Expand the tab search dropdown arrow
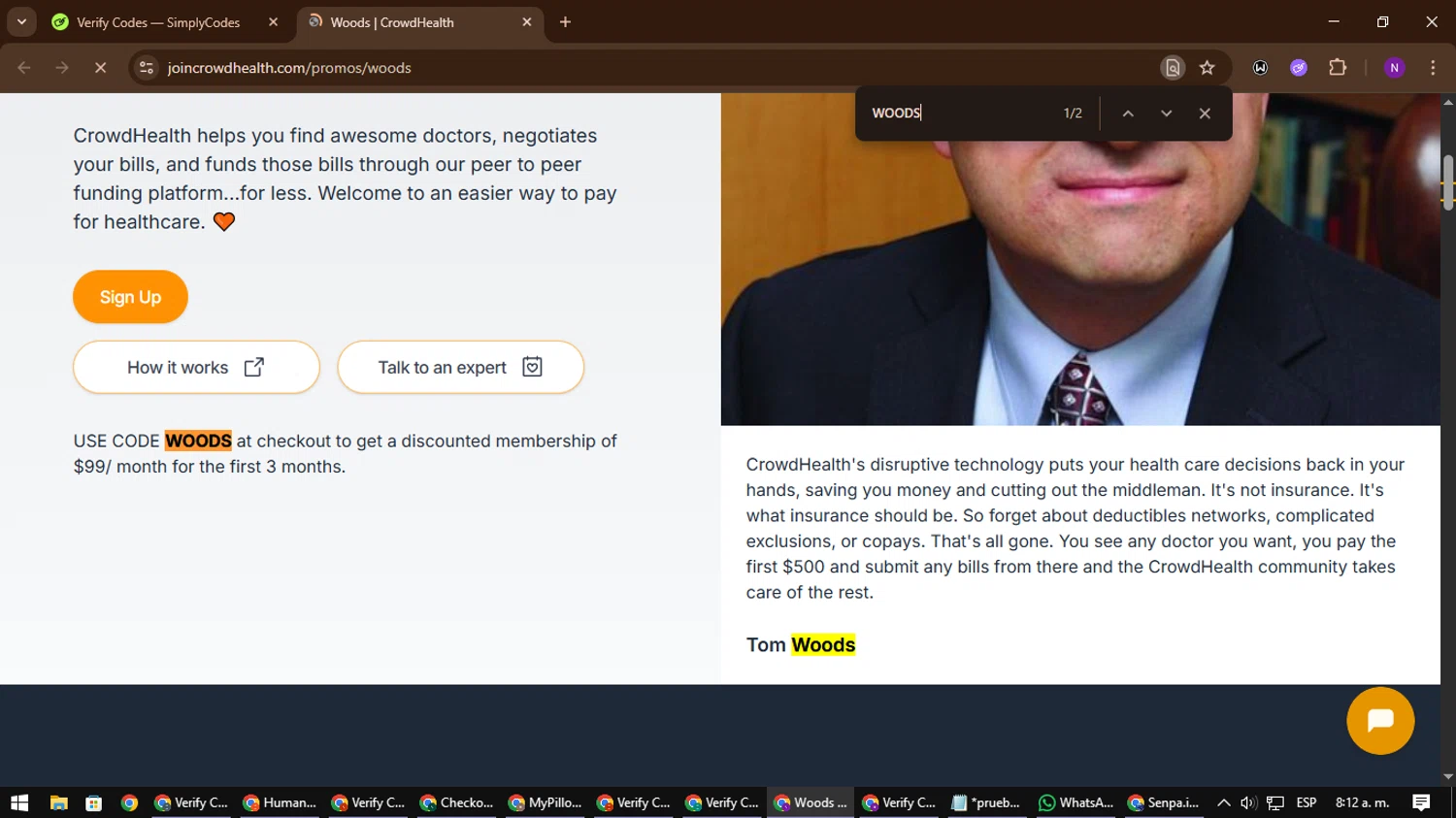 coord(21,22)
